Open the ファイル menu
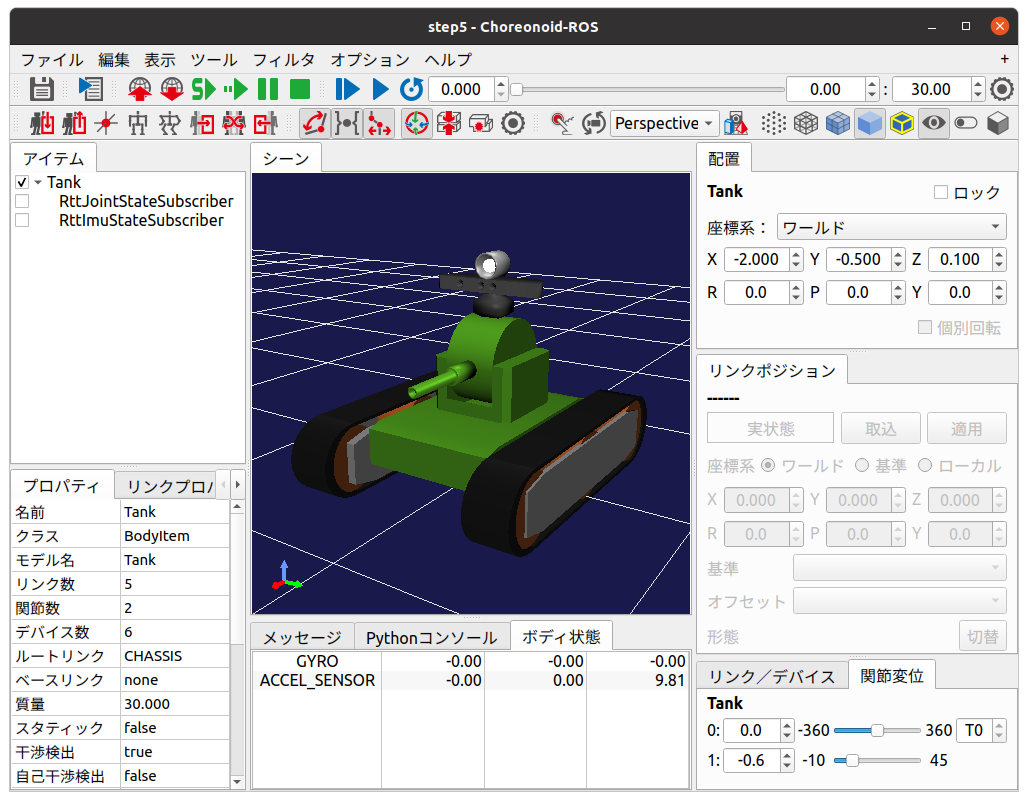The height and width of the screenshot is (801, 1028). coord(52,60)
